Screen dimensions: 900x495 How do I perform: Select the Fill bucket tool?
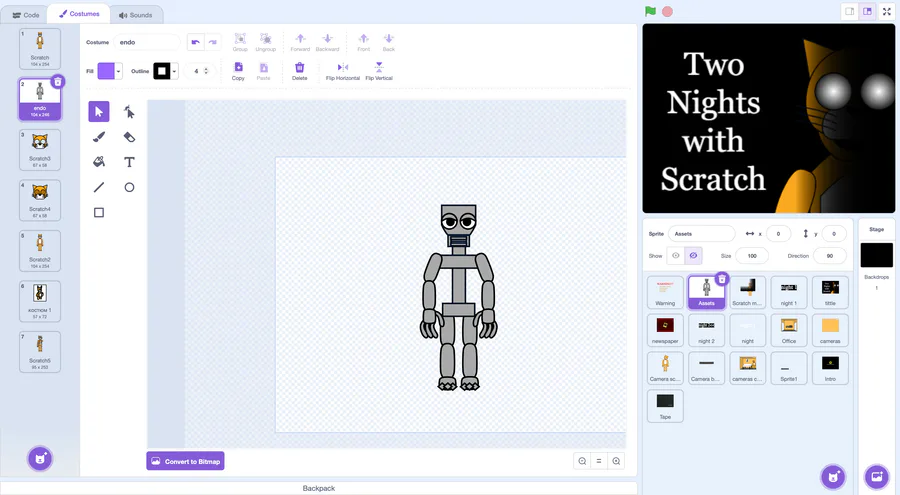[x=99, y=162]
